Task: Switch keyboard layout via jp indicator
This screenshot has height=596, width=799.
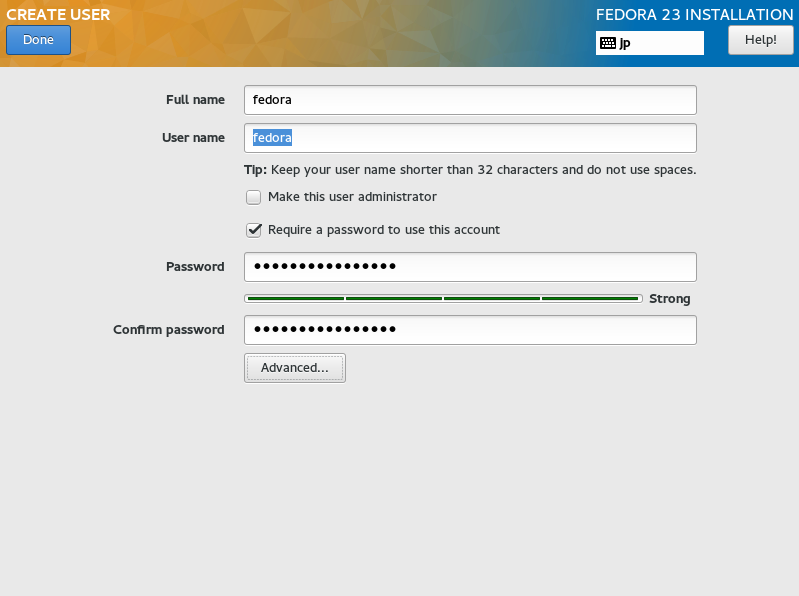Action: (650, 43)
